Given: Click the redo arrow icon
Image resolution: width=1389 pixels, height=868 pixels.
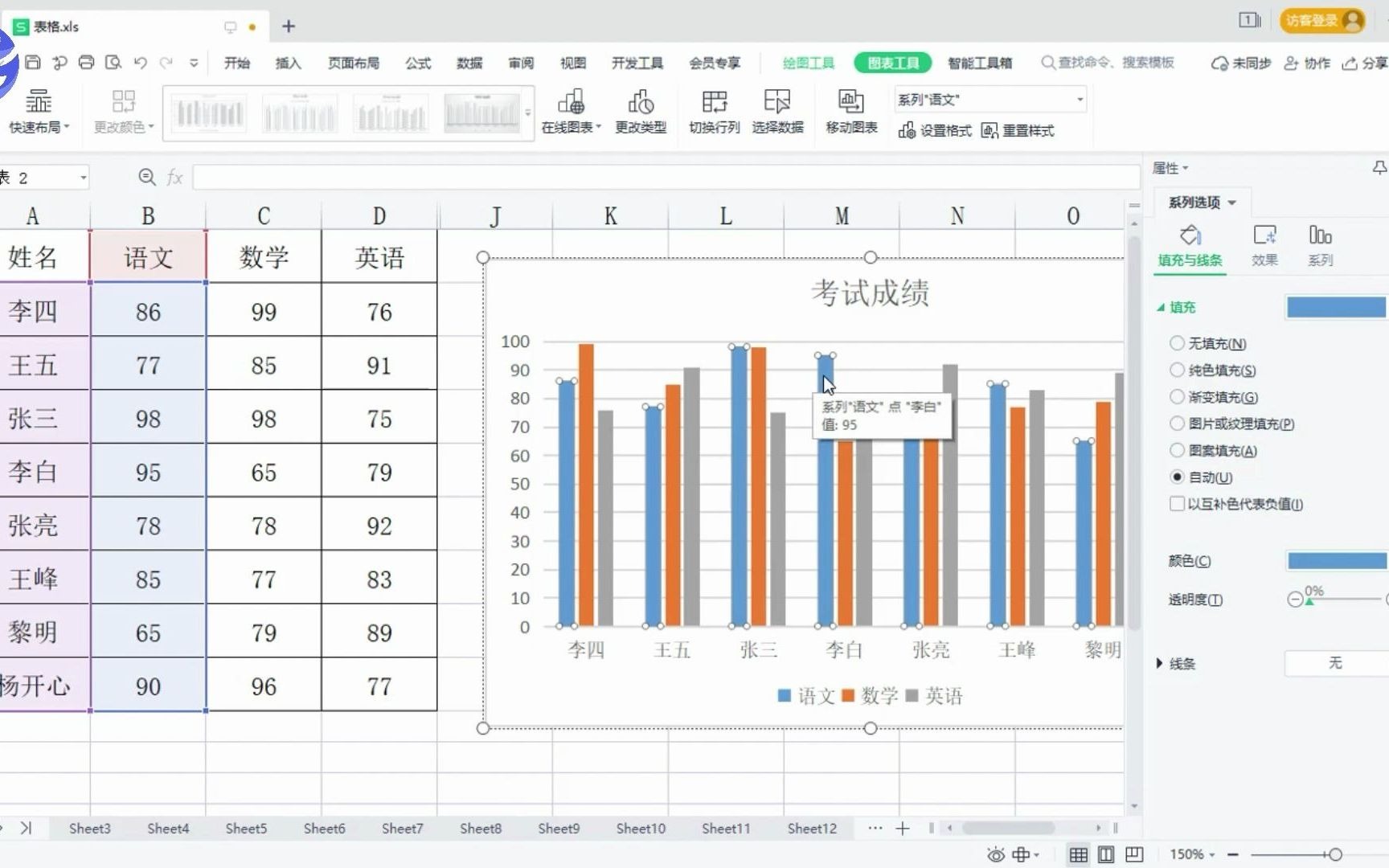Looking at the screenshot, I should 166,63.
